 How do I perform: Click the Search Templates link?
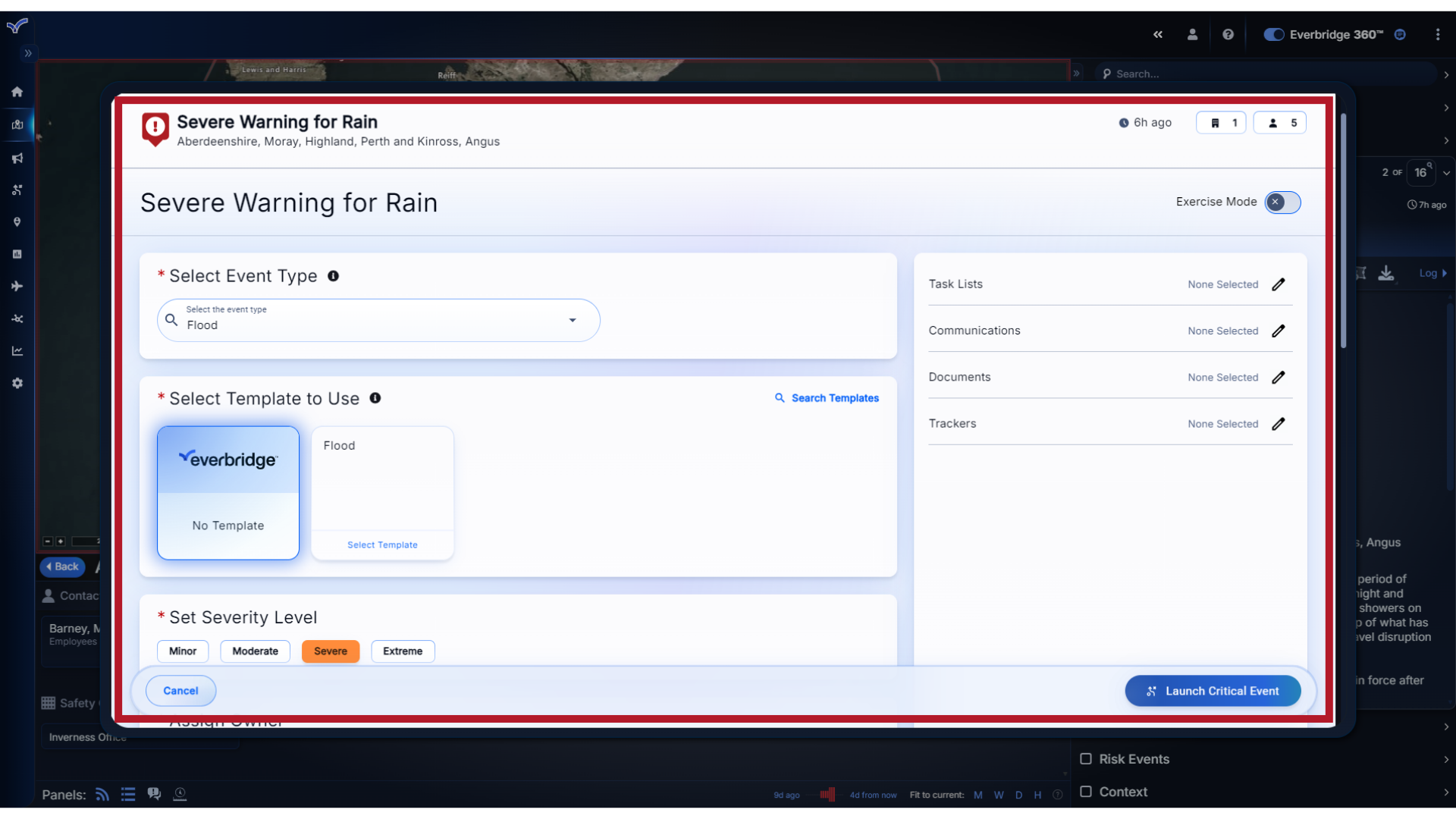click(x=827, y=397)
